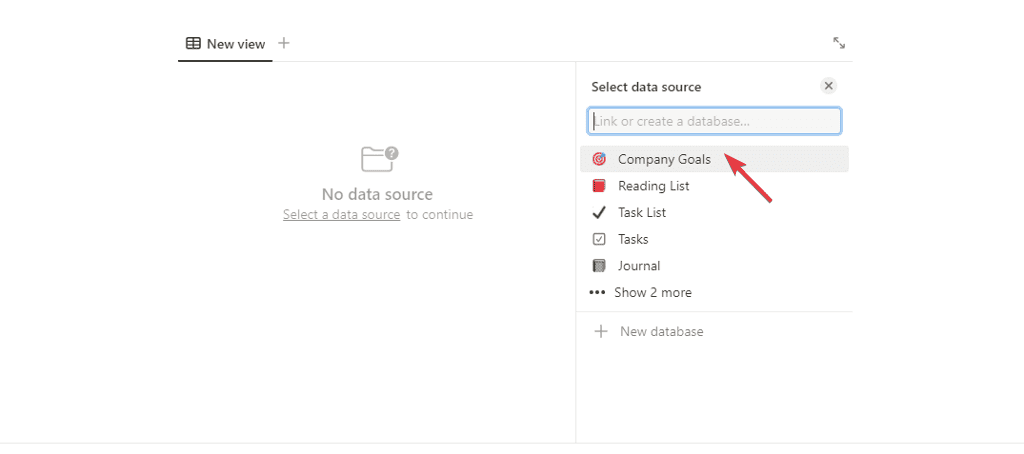Choose Reading List database
1024x454 pixels.
[653, 186]
